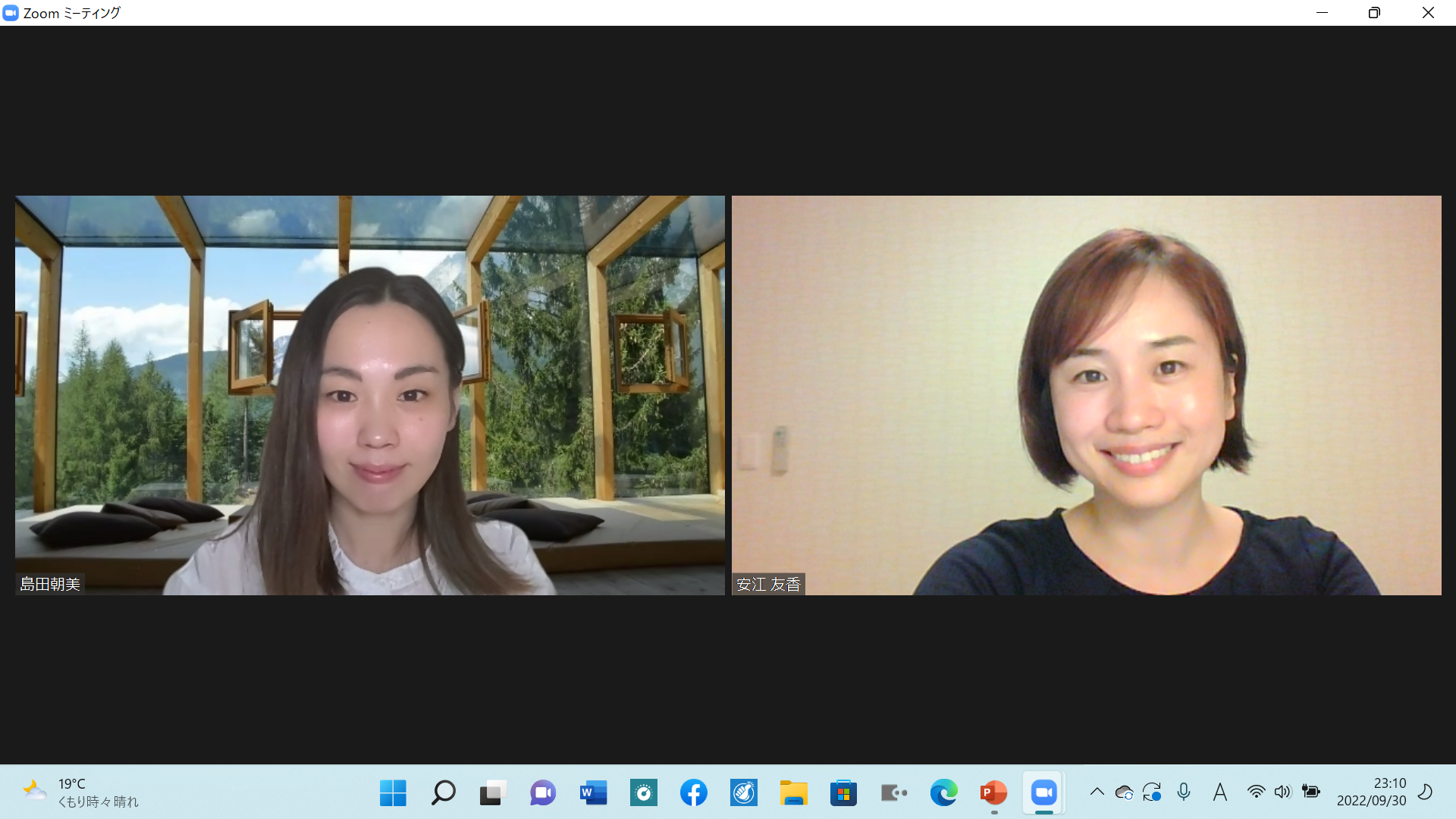Screen dimensions: 1456x819
Task: Click the battery status tray icon
Action: coord(1310,792)
